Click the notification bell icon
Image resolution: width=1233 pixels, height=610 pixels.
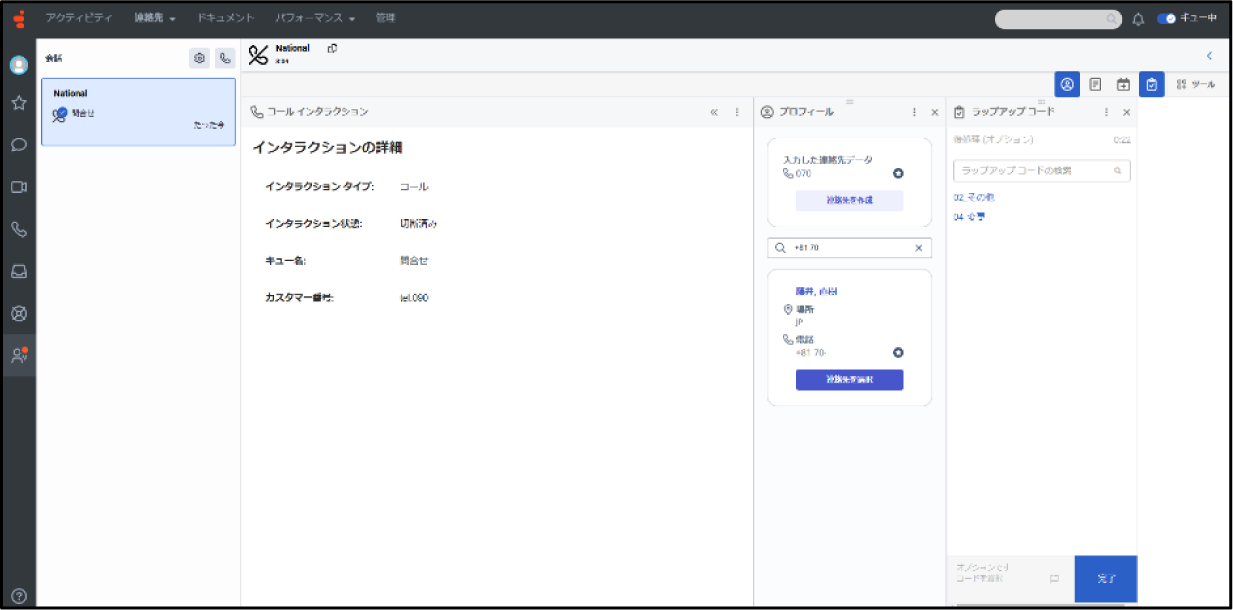point(1138,19)
